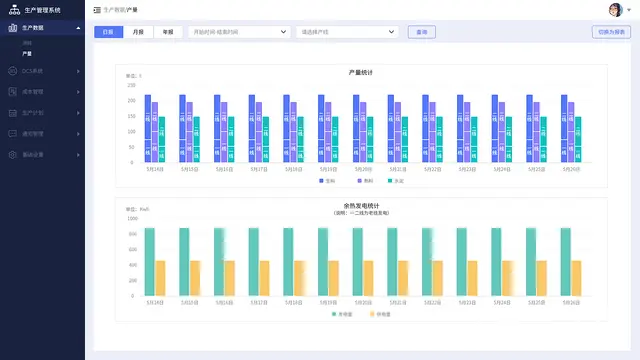640x360 pixels.
Task: Open the production line selection dropdown
Action: click(x=347, y=32)
